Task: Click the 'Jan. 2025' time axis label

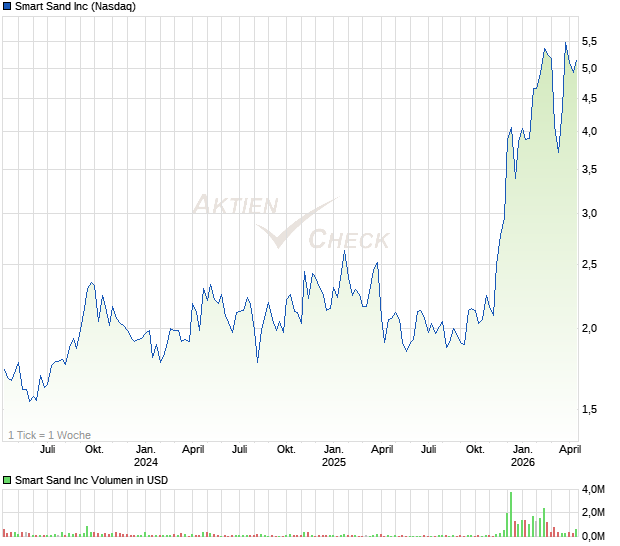Action: pos(334,455)
